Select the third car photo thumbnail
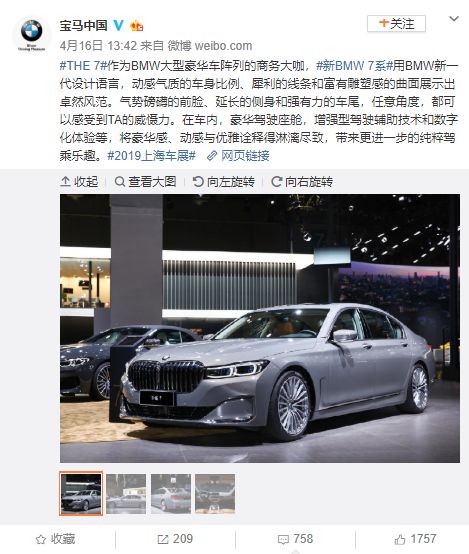This screenshot has width=469, height=554. click(171, 494)
